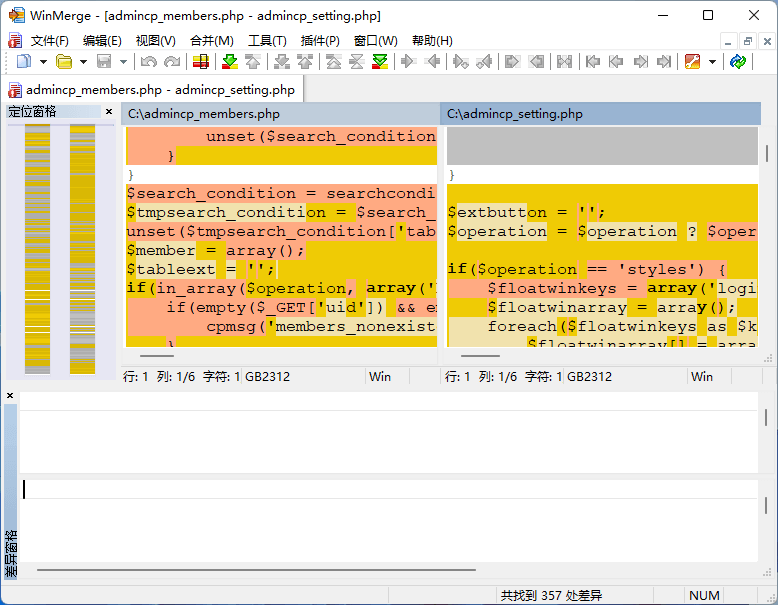Close the 差异窗格 diff pane
Image resolution: width=778 pixels, height=605 pixels.
10,396
